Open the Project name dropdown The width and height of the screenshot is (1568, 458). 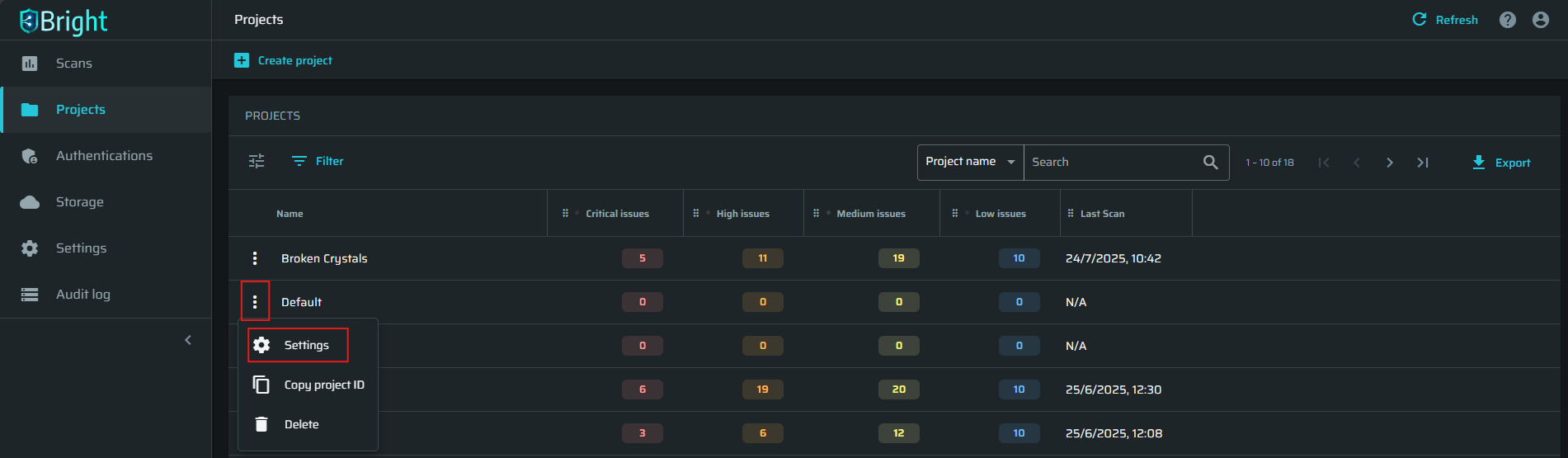coord(971,162)
